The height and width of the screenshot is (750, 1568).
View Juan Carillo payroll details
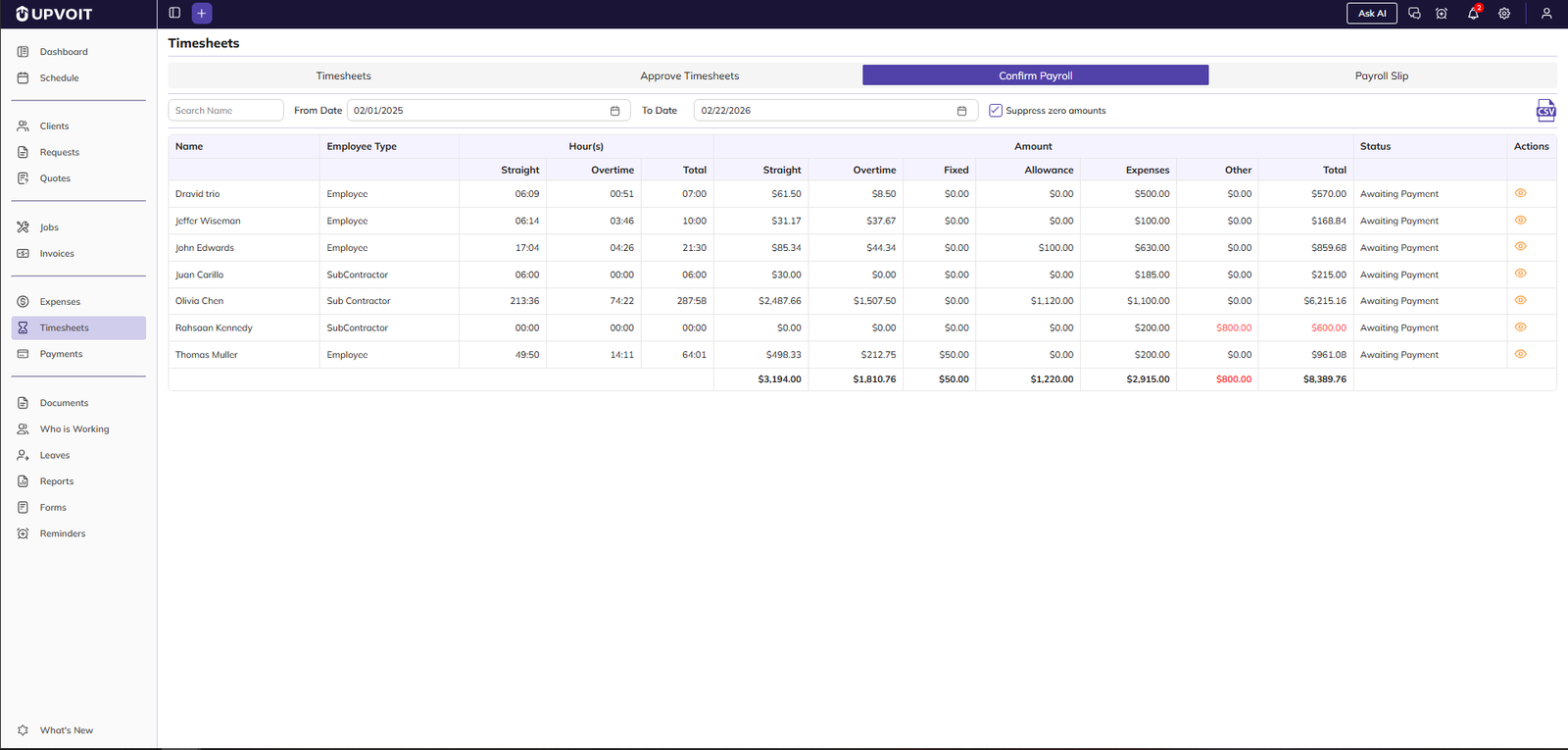pos(1521,274)
